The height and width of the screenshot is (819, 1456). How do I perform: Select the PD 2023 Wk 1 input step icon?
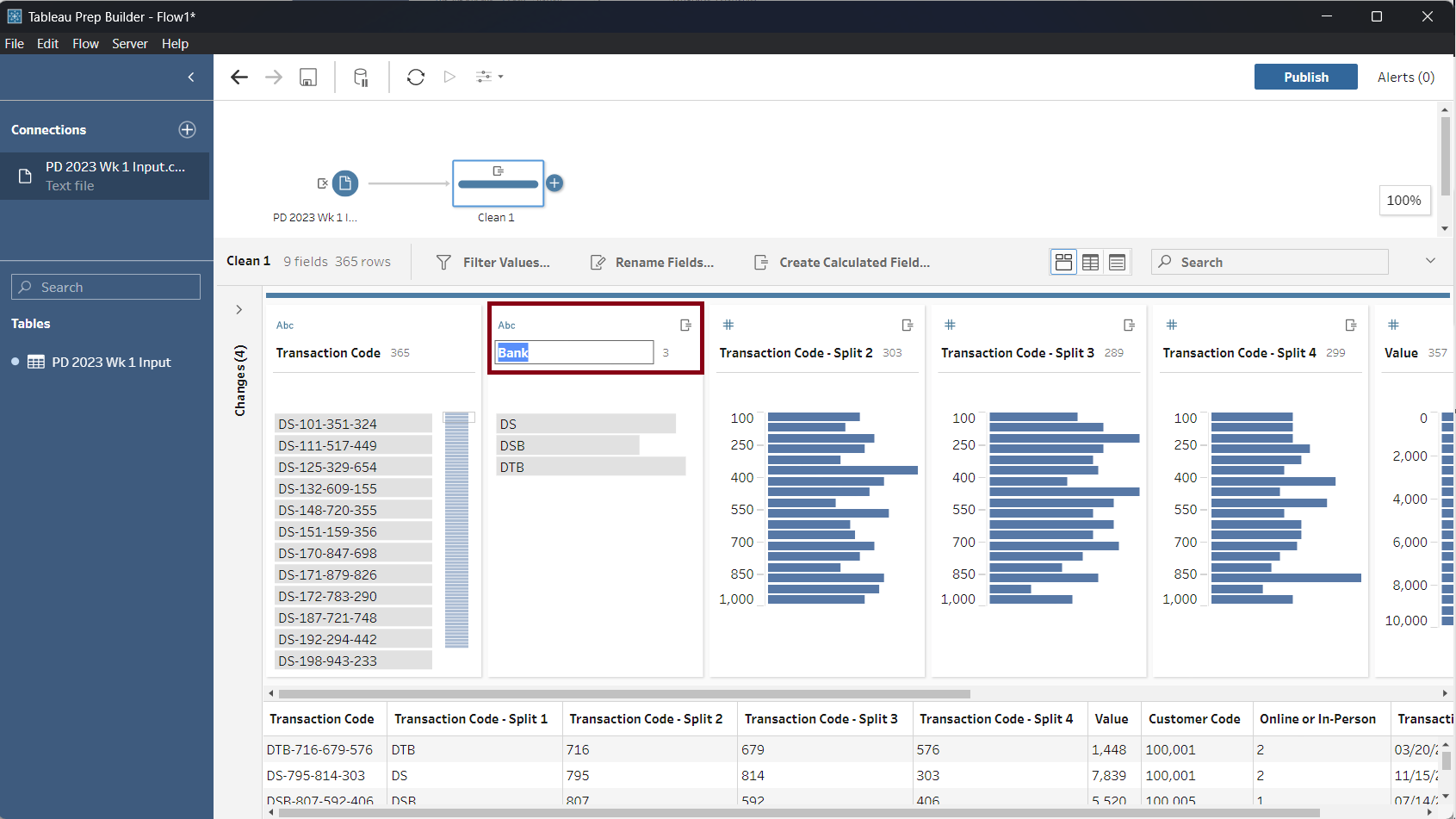[x=345, y=183]
